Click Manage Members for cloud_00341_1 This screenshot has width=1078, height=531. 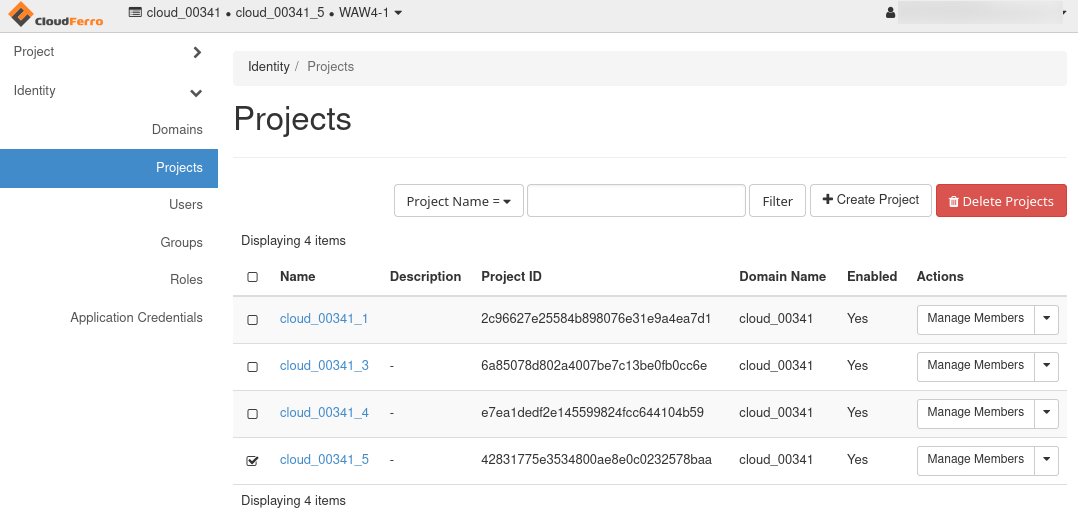coord(975,318)
